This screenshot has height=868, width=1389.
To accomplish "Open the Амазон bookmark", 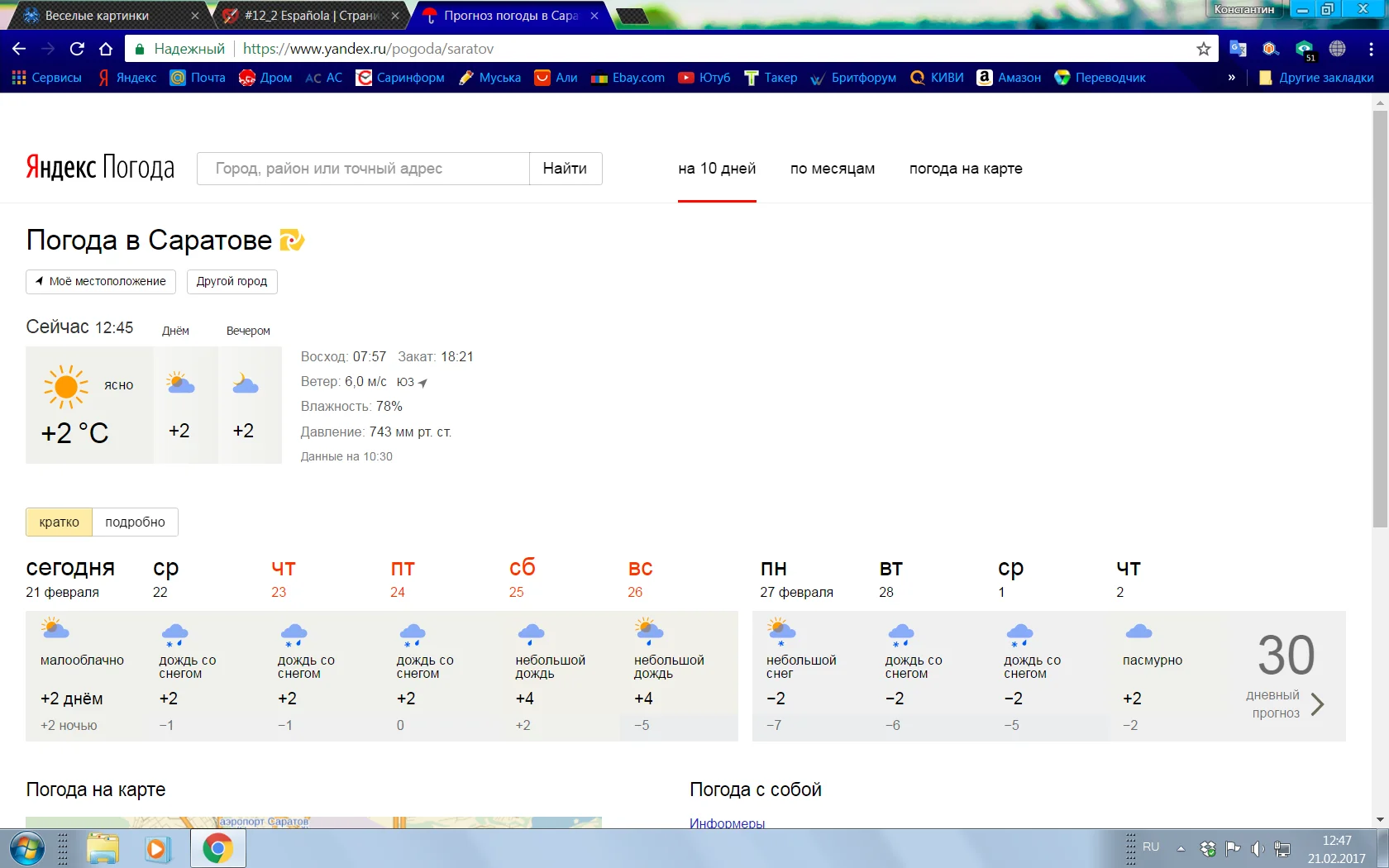I will click(1009, 78).
